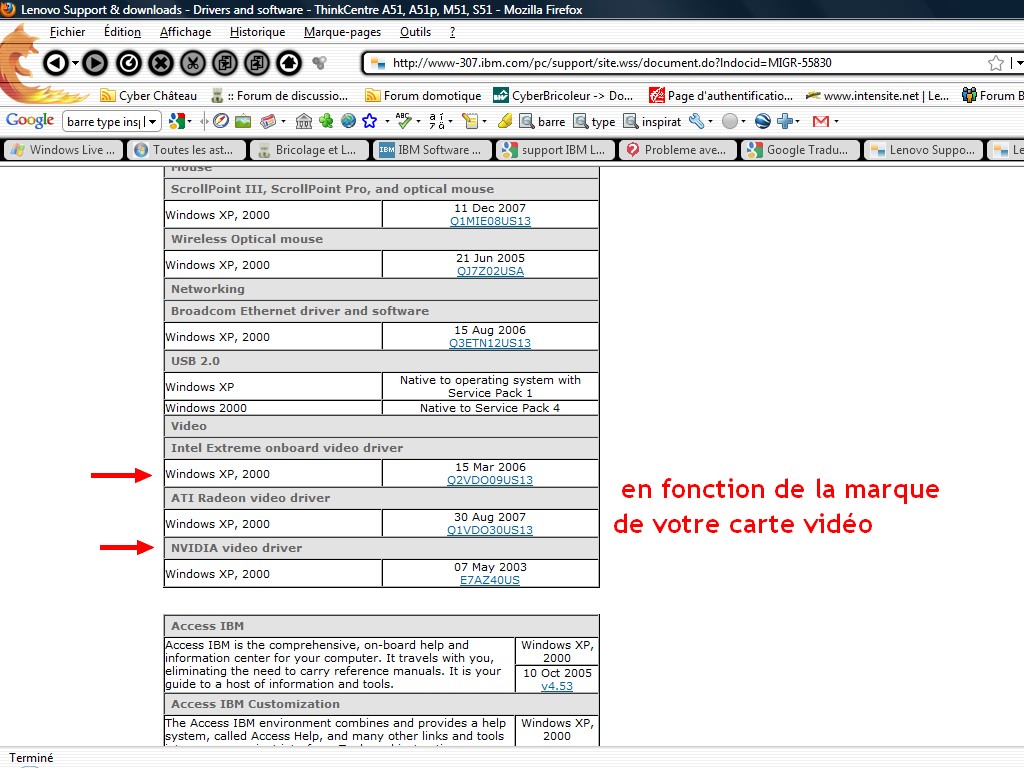1024x768 pixels.
Task: Download the Q1VDO30US13 ATI Radeon driver
Action: point(490,530)
